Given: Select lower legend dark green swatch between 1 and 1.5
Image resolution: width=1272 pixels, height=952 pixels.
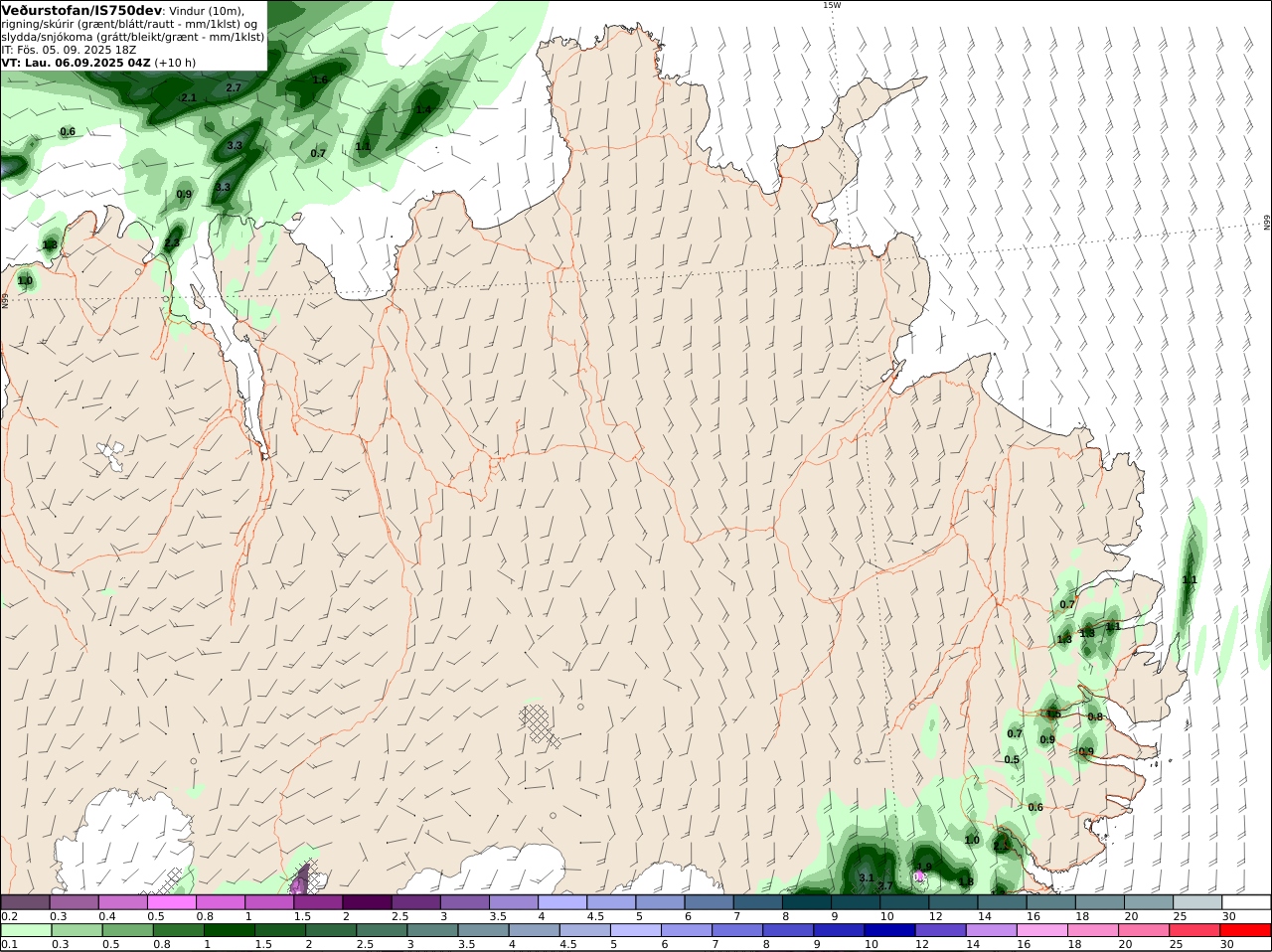Looking at the screenshot, I should click(x=229, y=930).
